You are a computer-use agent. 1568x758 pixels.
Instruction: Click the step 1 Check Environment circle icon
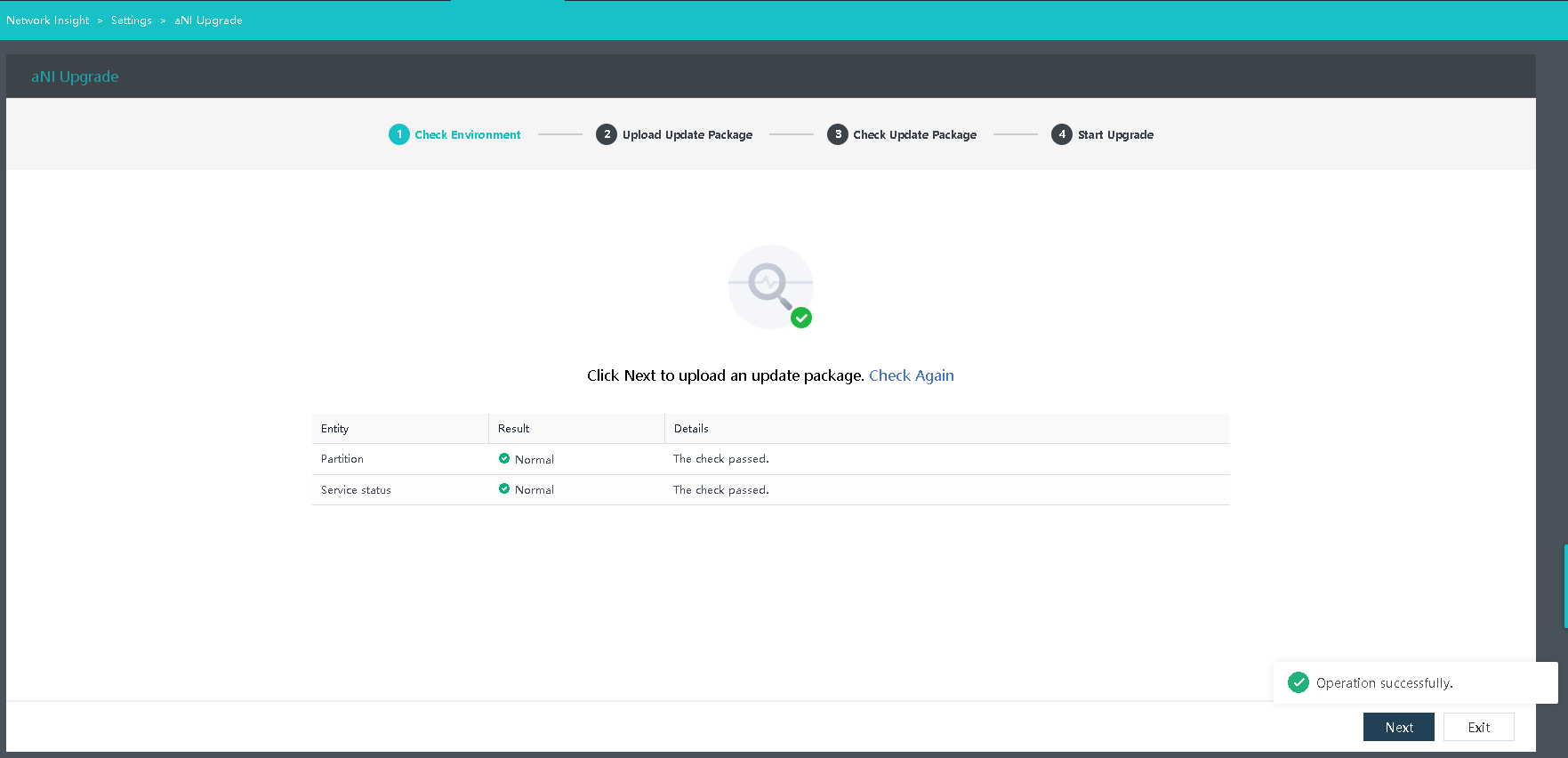tap(399, 134)
